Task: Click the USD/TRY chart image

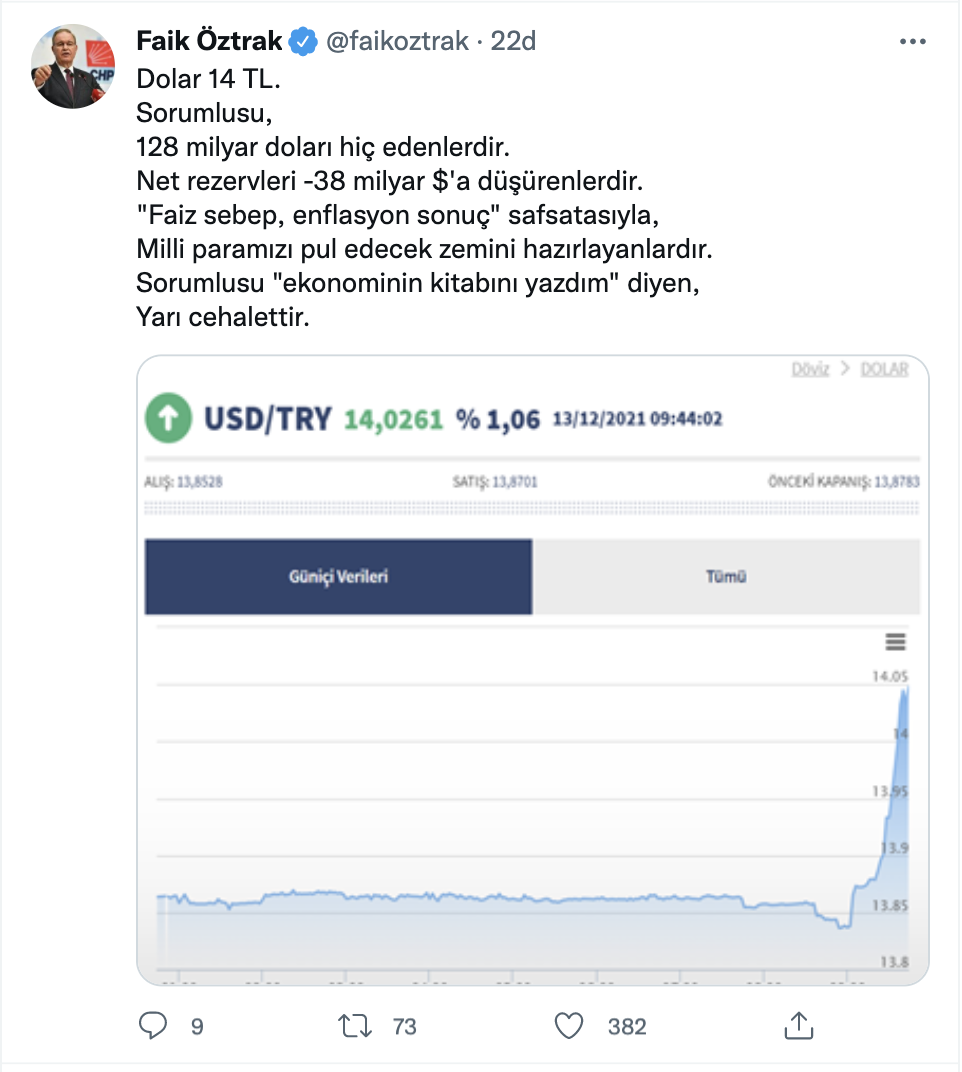Action: [x=532, y=800]
